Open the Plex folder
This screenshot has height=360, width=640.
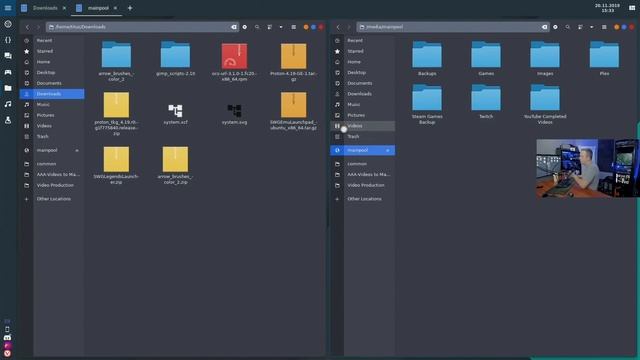[604, 58]
